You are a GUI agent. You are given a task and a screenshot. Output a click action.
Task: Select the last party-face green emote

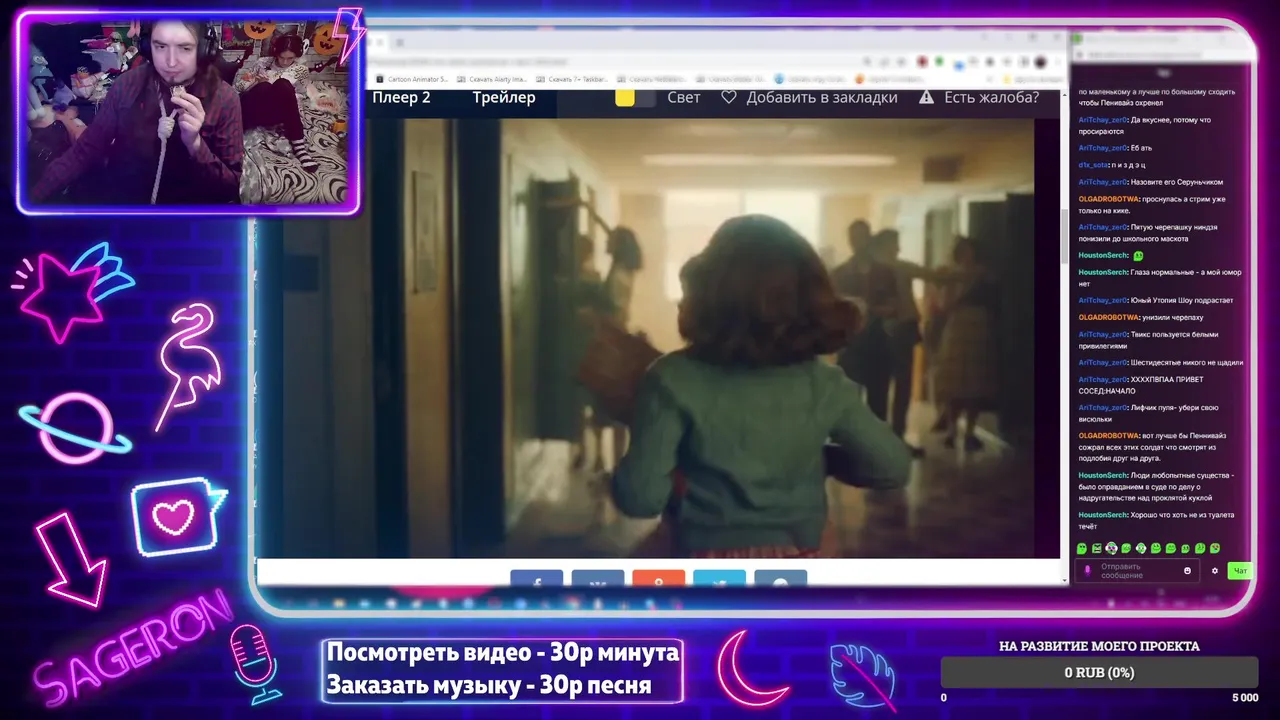point(1215,548)
